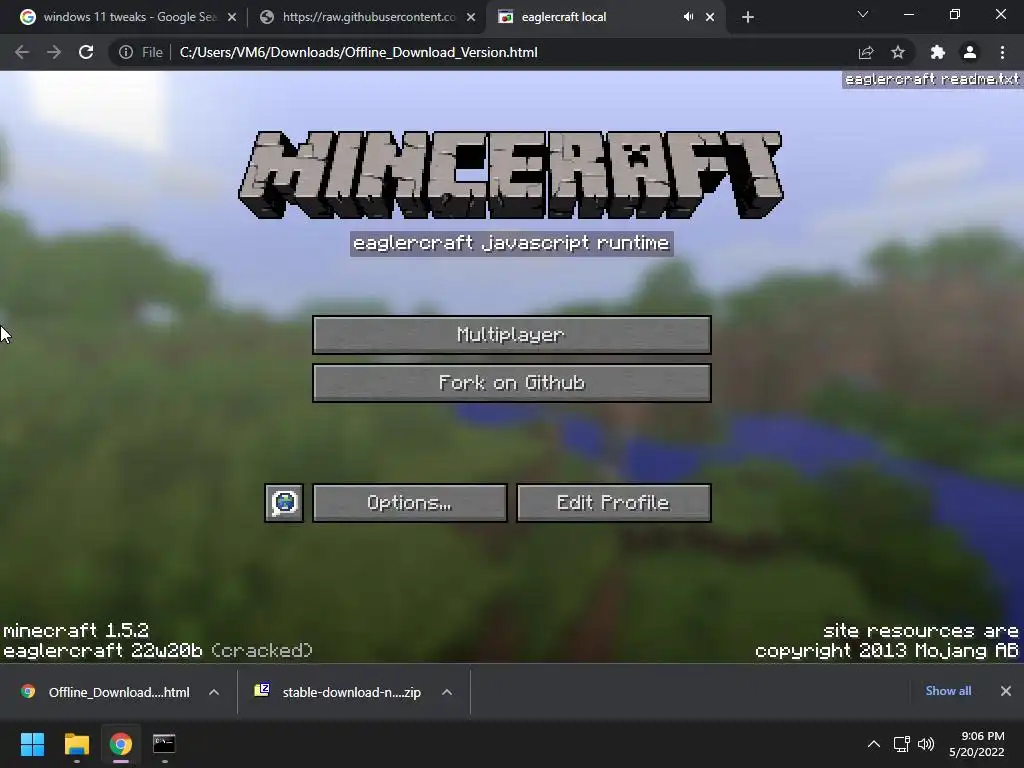Open the language globe icon button

pos(284,503)
